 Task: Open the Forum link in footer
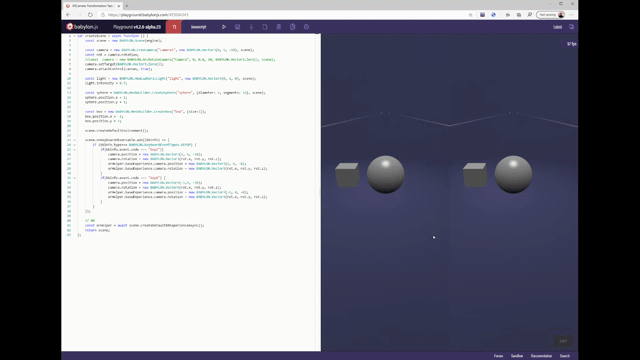(498, 356)
